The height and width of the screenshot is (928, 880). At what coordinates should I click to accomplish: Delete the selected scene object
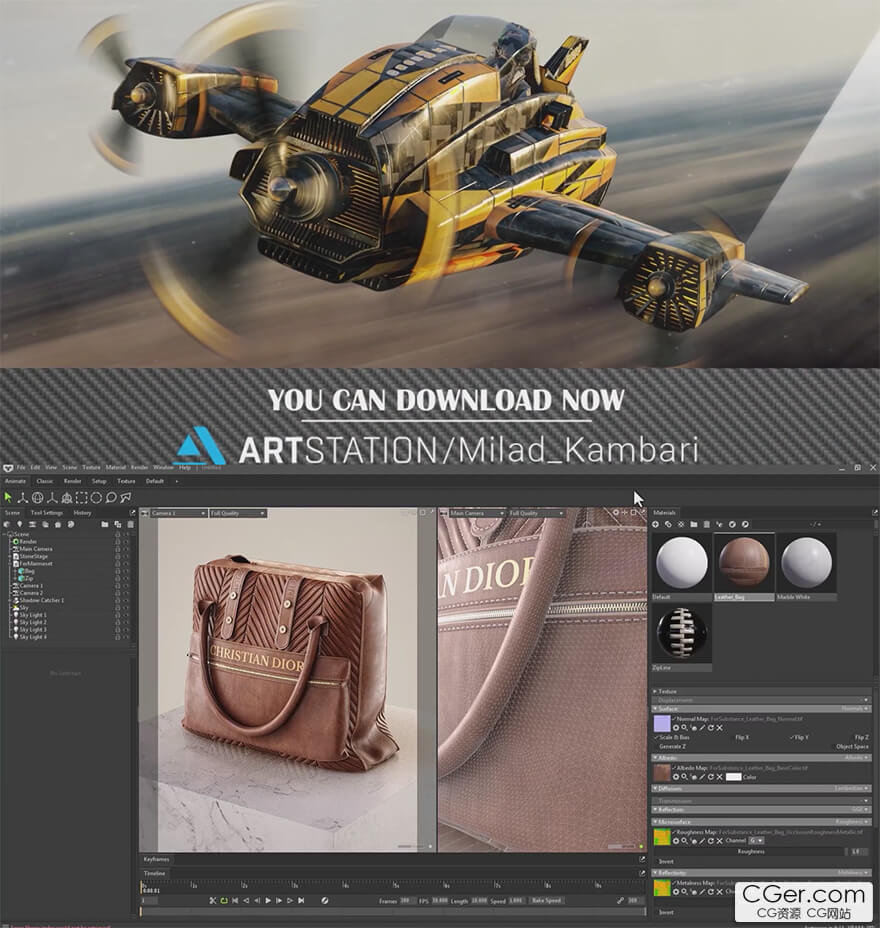130,524
